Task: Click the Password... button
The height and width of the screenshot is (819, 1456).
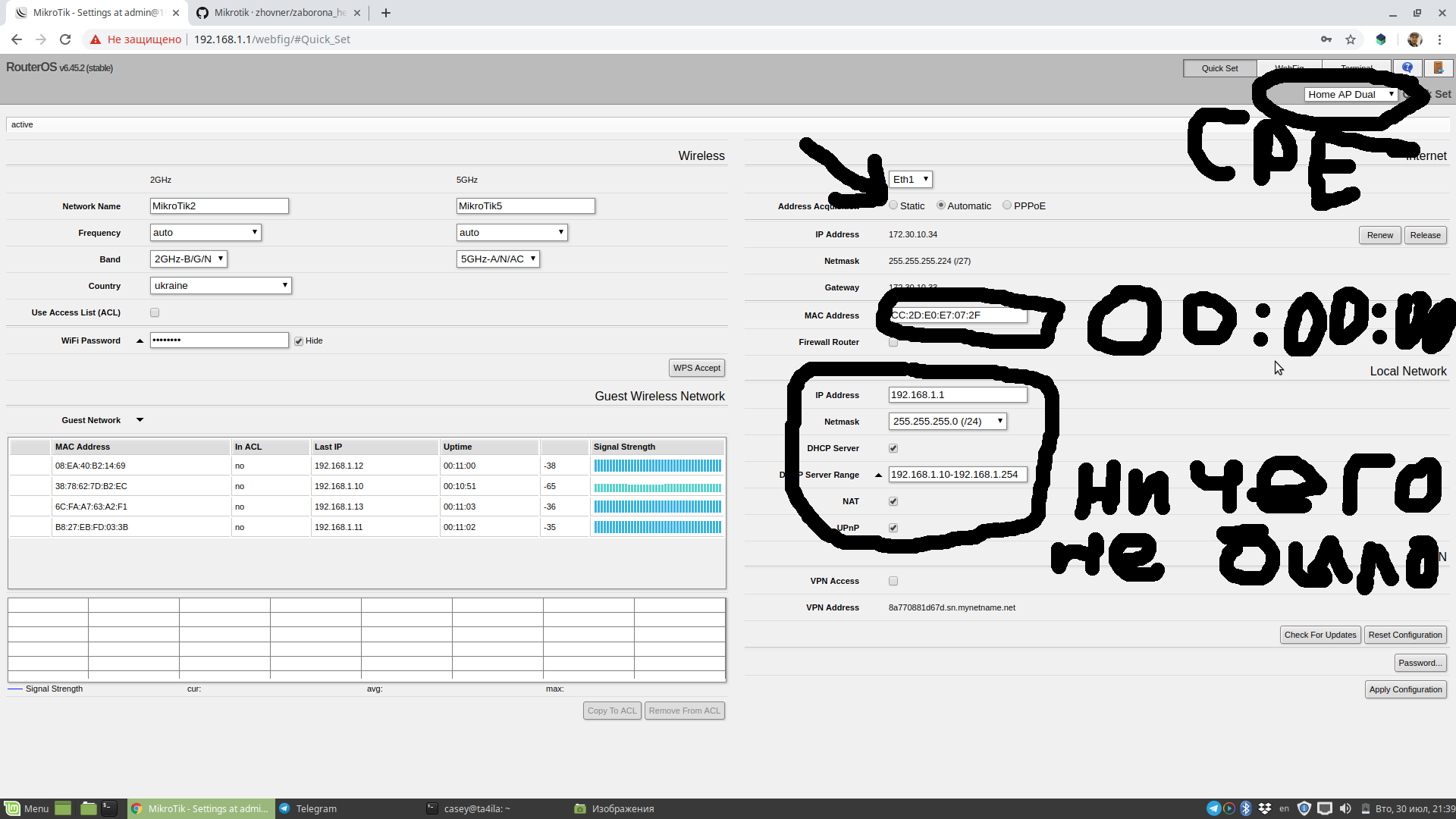Action: [1420, 663]
